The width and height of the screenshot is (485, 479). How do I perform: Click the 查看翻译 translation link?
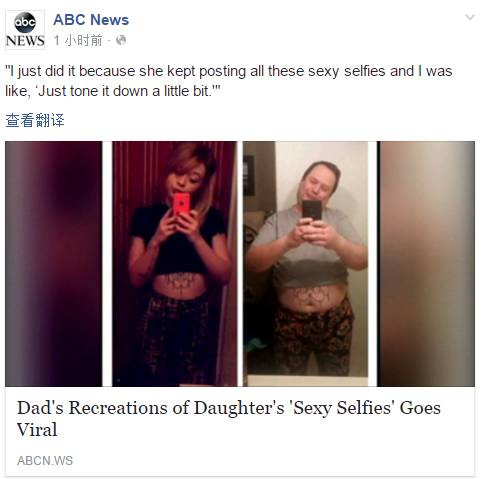(x=35, y=120)
